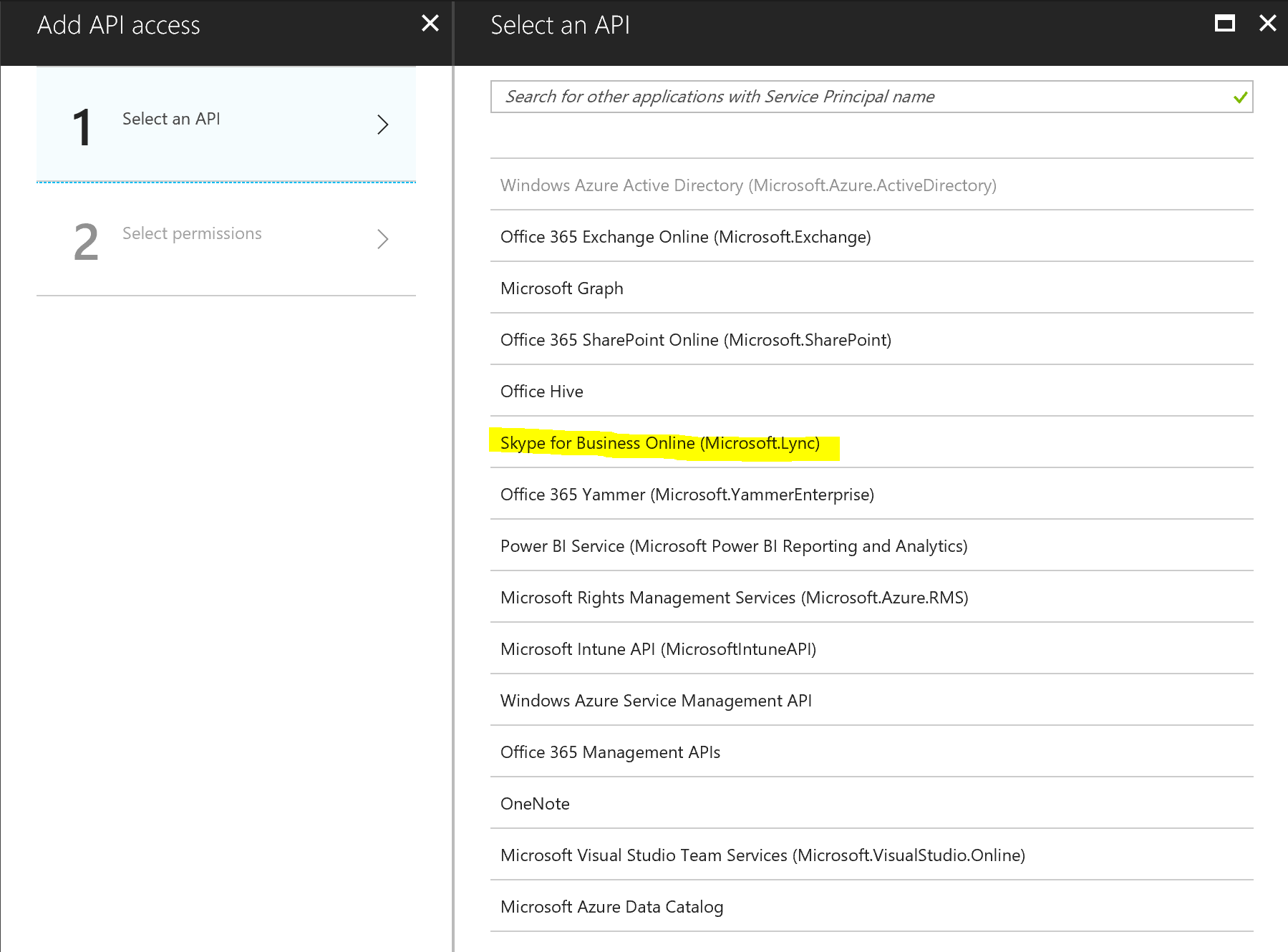Select Windows Azure Active Directory API

[871, 185]
